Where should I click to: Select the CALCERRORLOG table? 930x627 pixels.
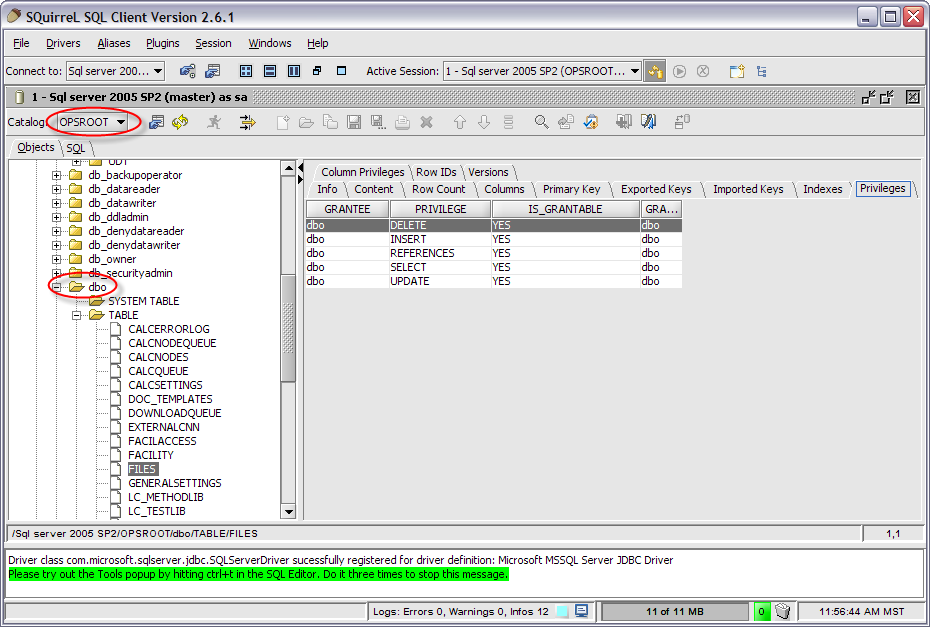tap(168, 329)
